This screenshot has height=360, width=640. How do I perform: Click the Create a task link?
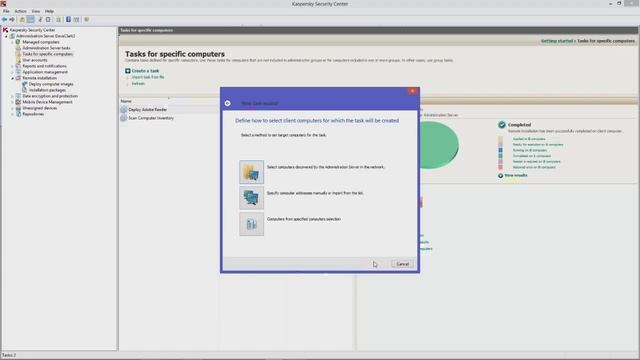click(x=145, y=71)
